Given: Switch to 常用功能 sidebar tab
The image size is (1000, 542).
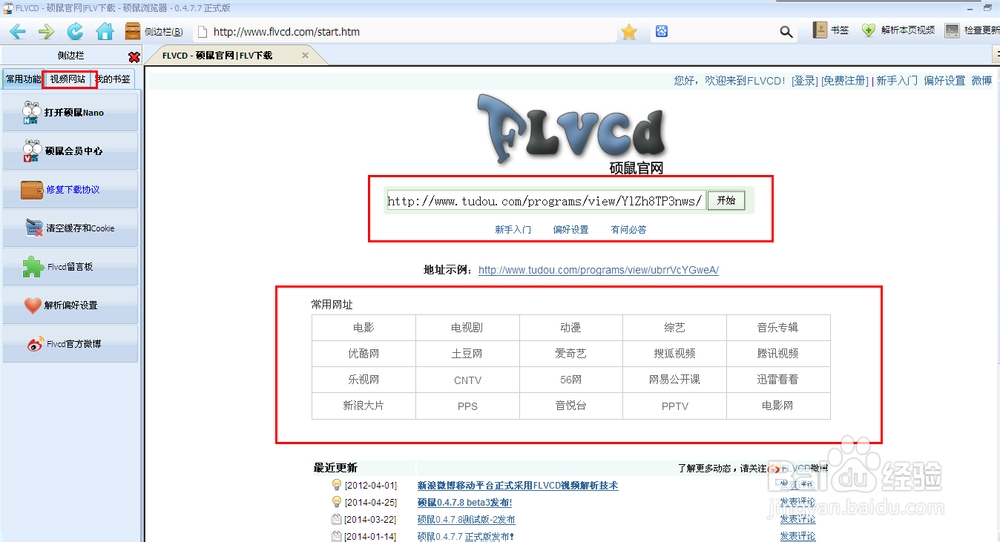Looking at the screenshot, I should click(23, 79).
